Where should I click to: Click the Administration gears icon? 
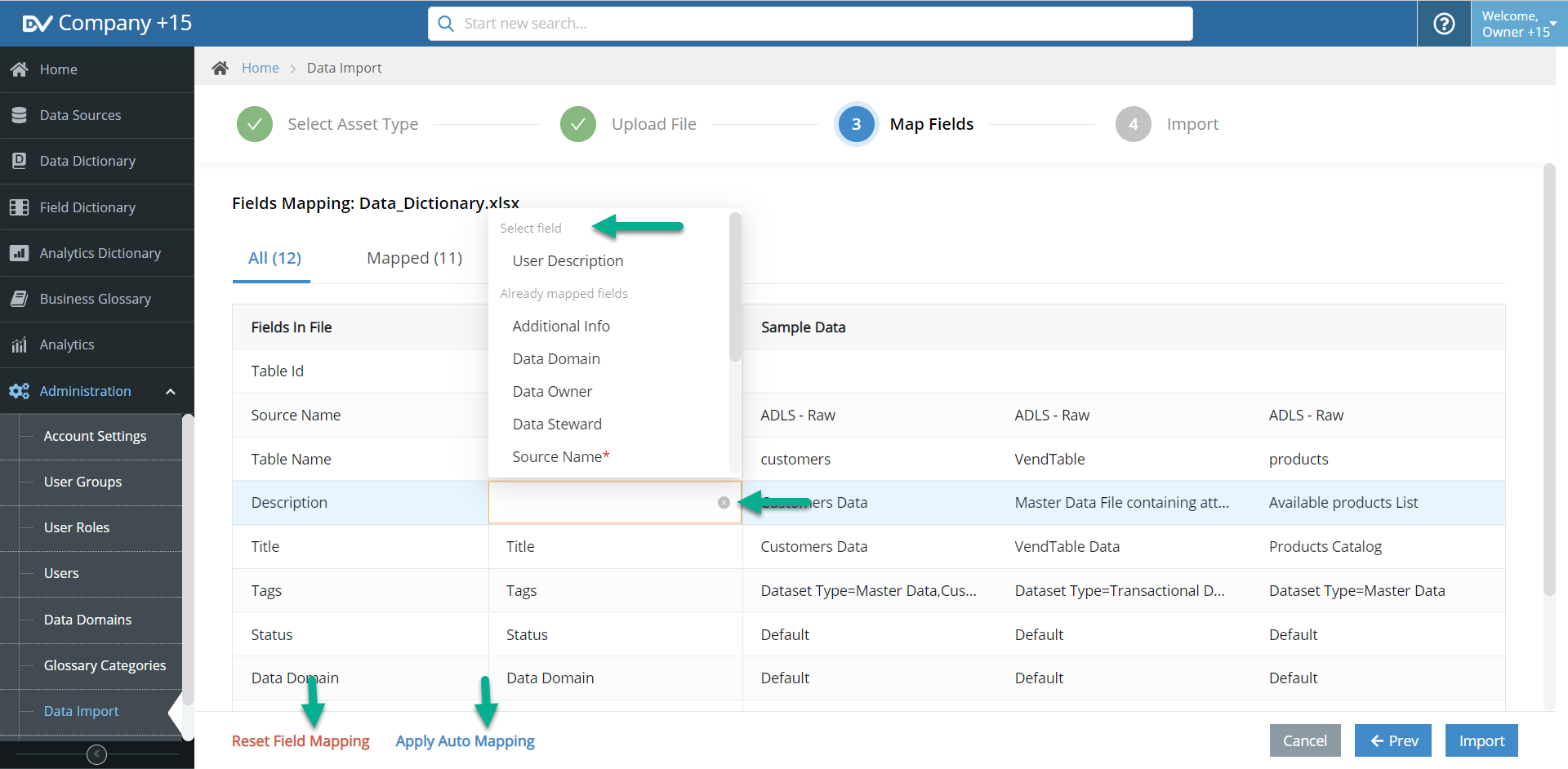coord(20,391)
